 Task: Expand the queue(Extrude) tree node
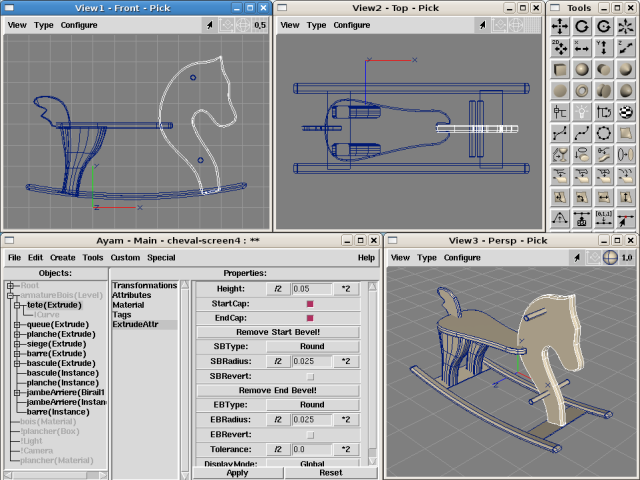coord(17,324)
